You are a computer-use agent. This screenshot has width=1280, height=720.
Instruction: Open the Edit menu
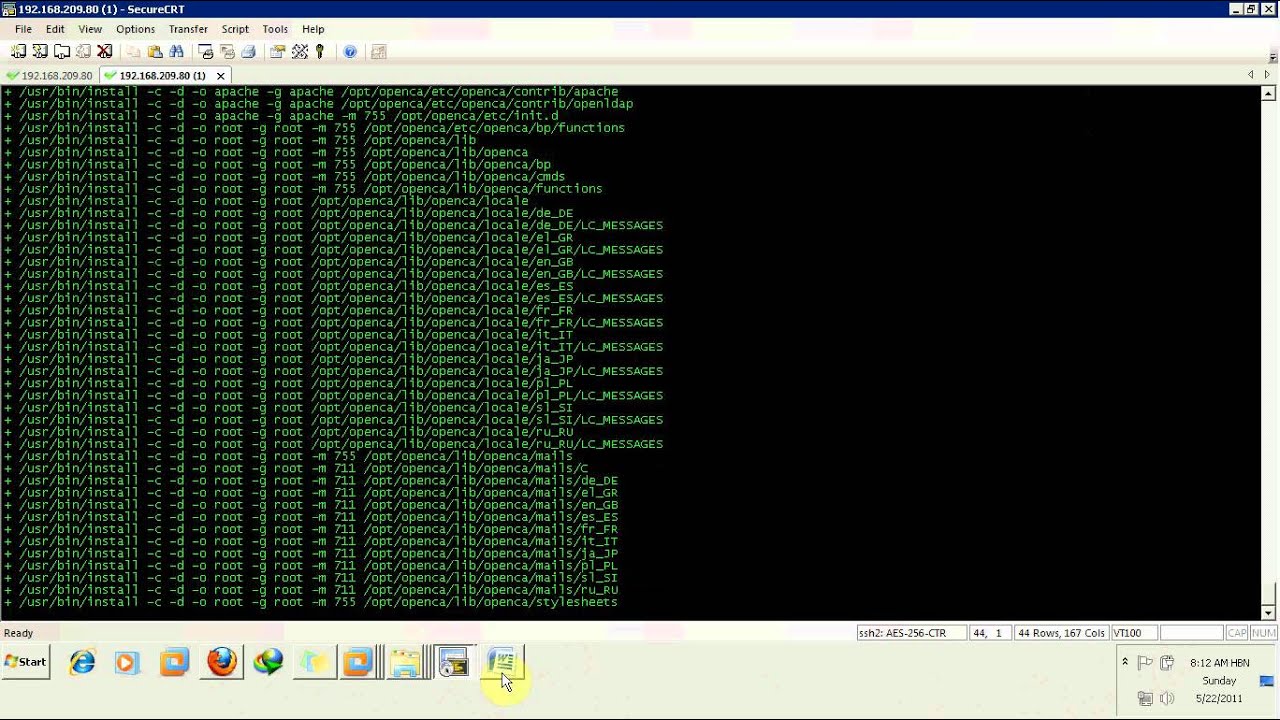tap(55, 29)
